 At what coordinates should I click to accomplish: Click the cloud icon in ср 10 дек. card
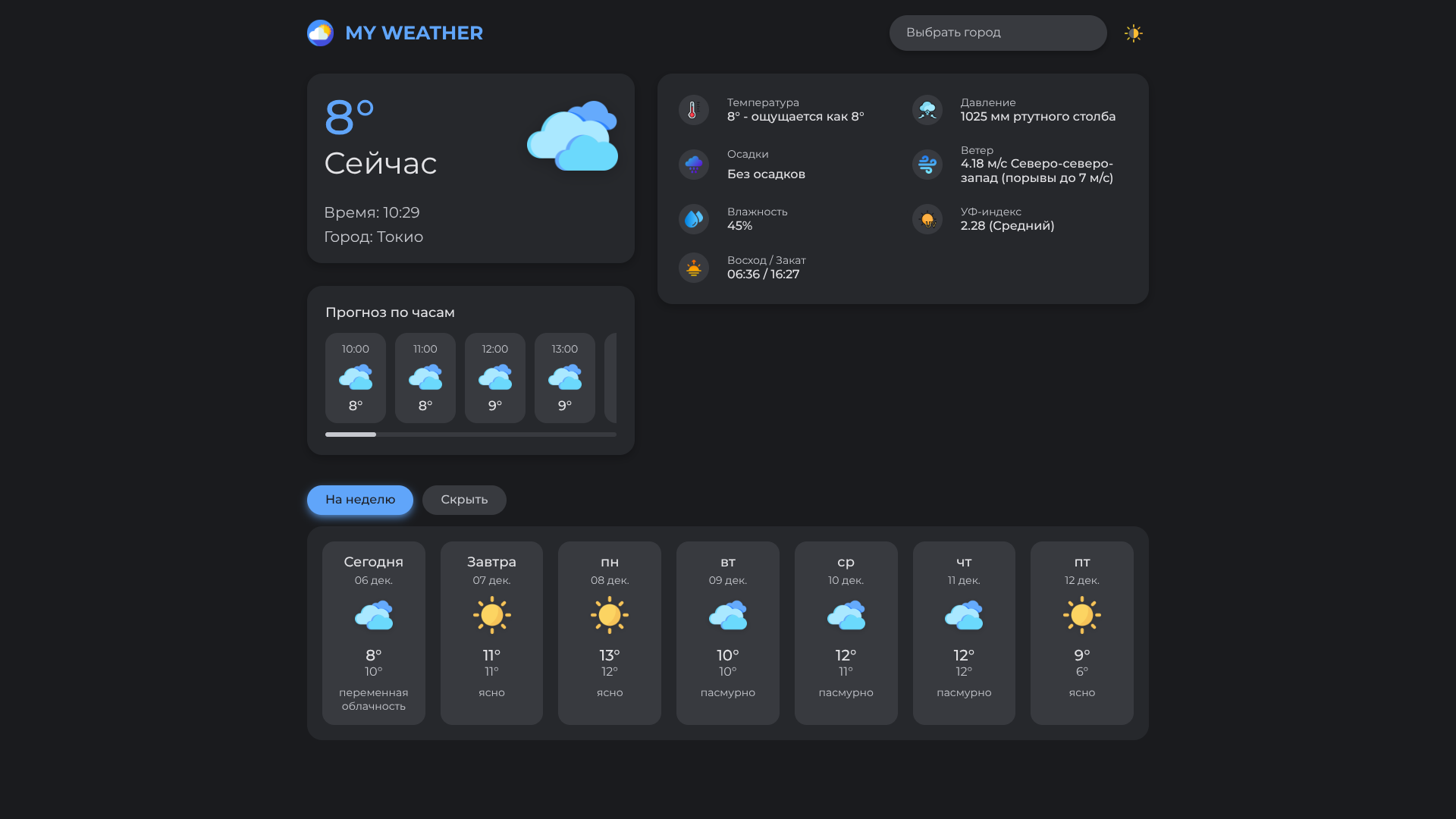pyautogui.click(x=846, y=615)
